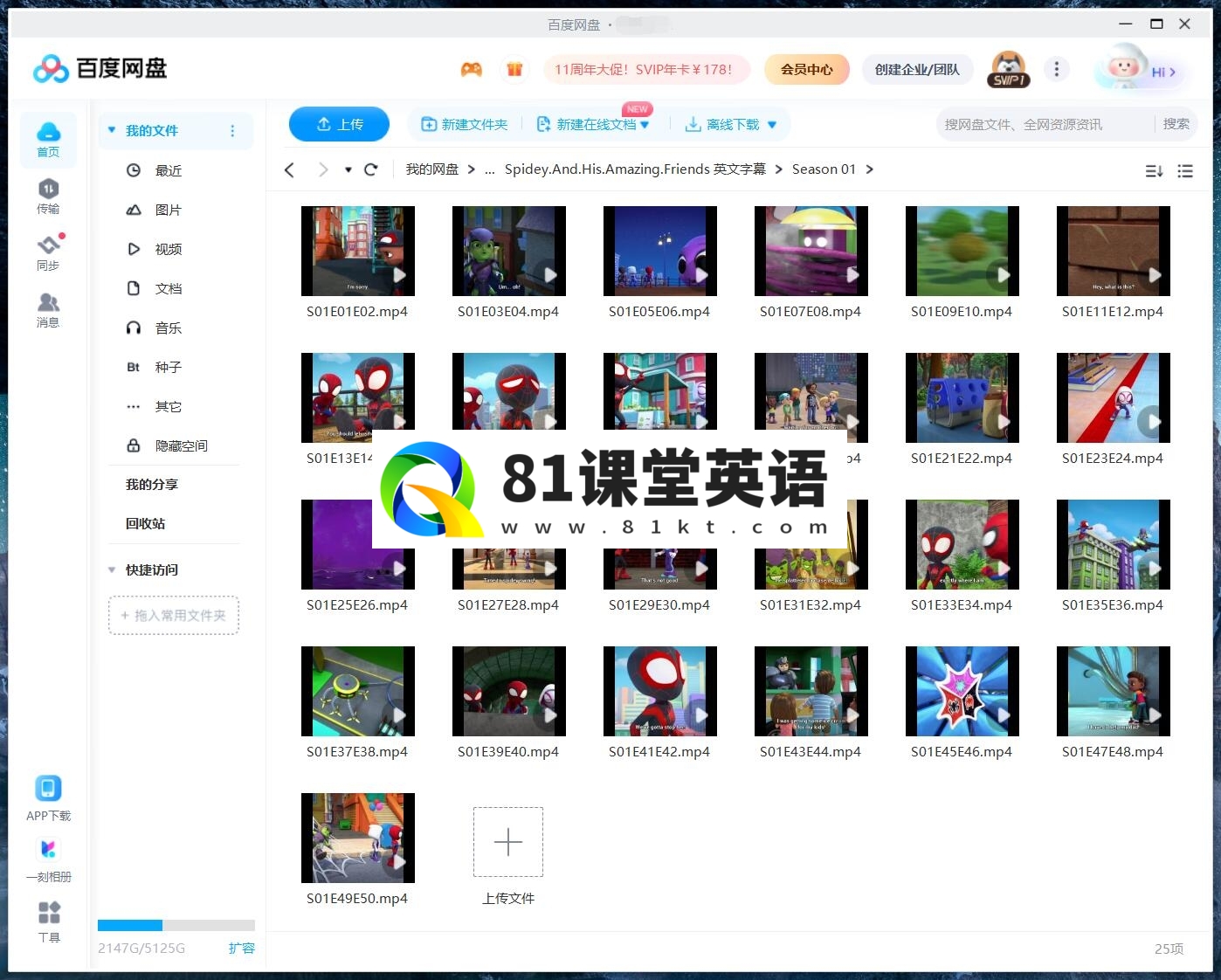This screenshot has height=980, width=1221.
Task: Collapse the 我的文件 tree arrow
Action: click(112, 130)
